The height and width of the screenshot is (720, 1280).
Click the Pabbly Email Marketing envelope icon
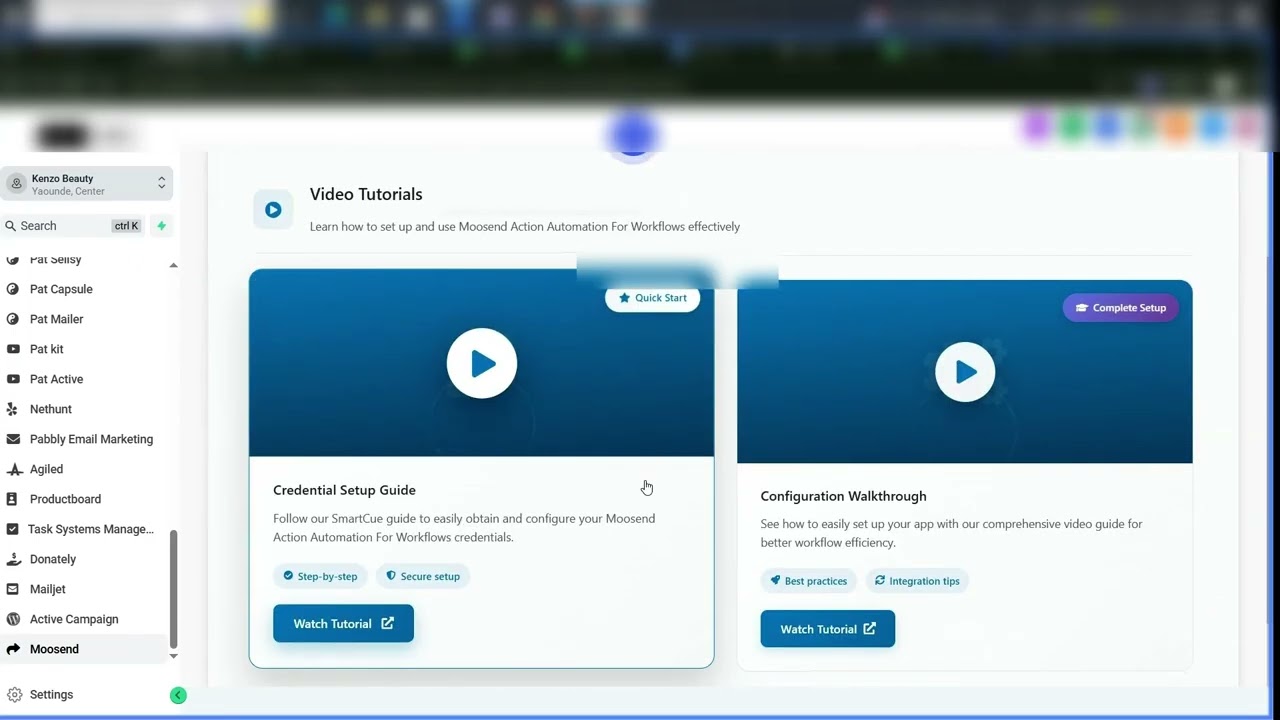coord(13,439)
